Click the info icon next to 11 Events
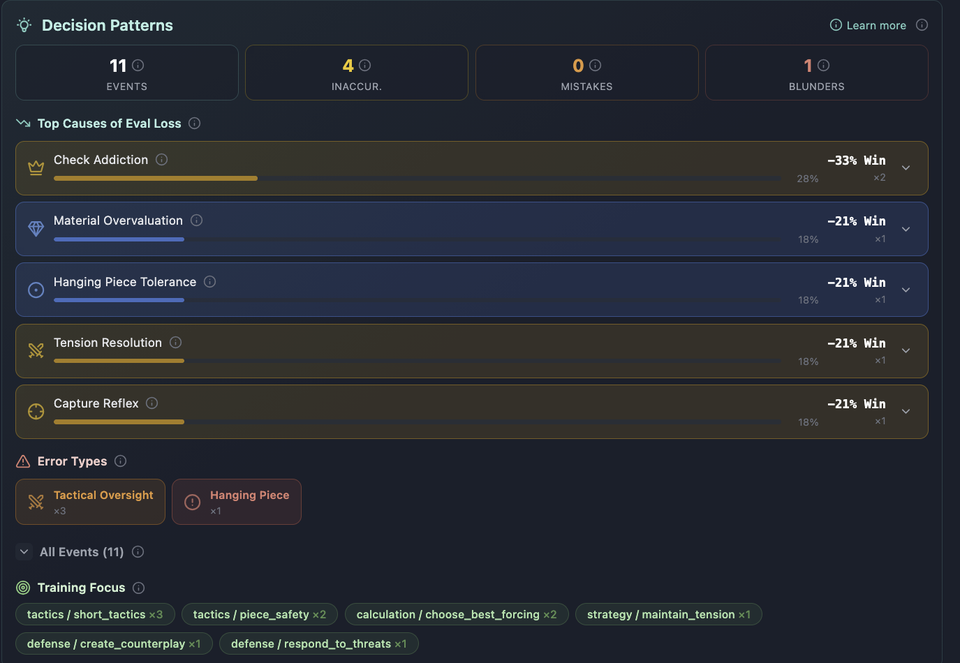The image size is (960, 663). point(138,65)
